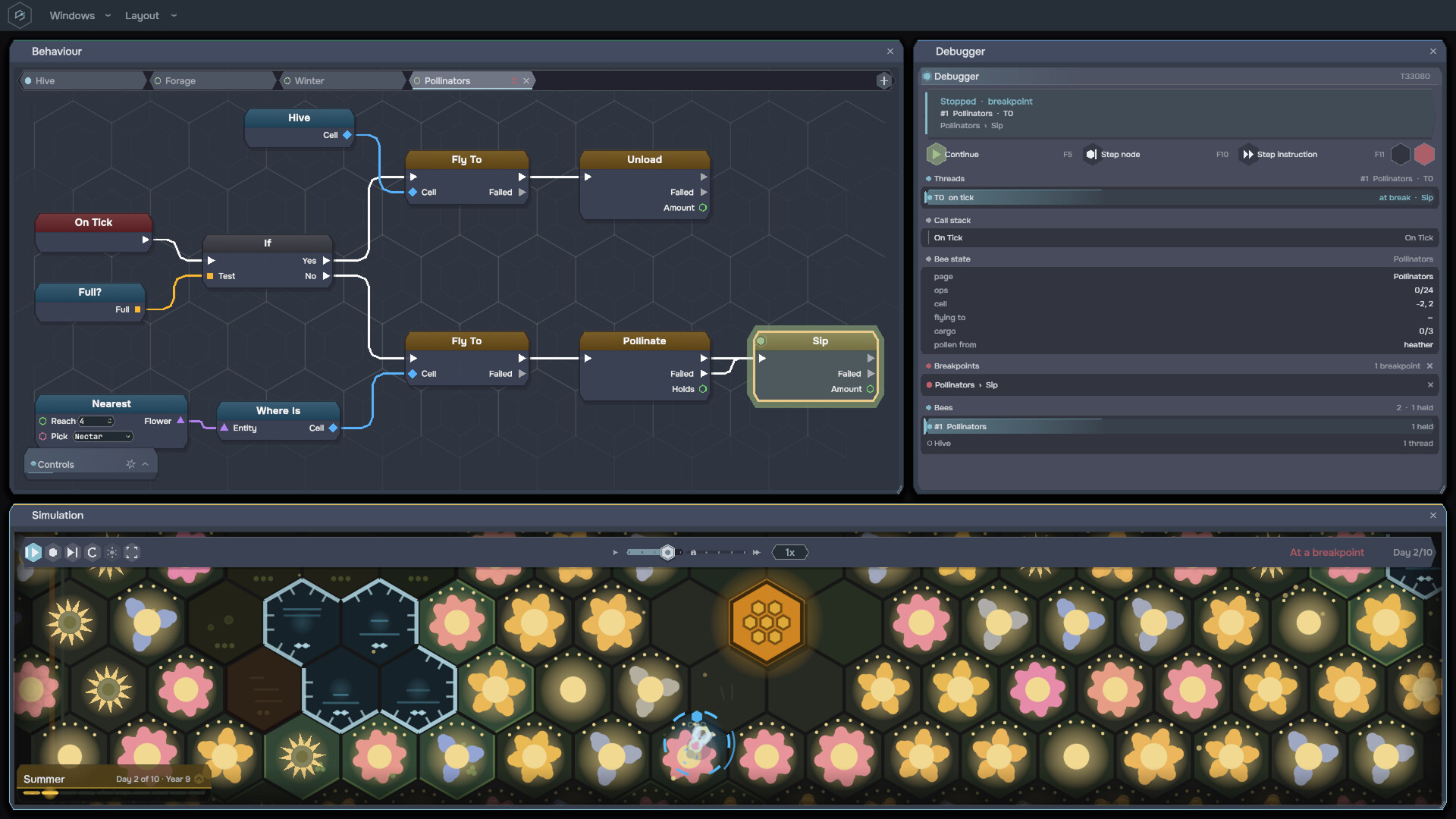
Task: Click the fast-forward speed icon in Simulation
Action: 756,552
